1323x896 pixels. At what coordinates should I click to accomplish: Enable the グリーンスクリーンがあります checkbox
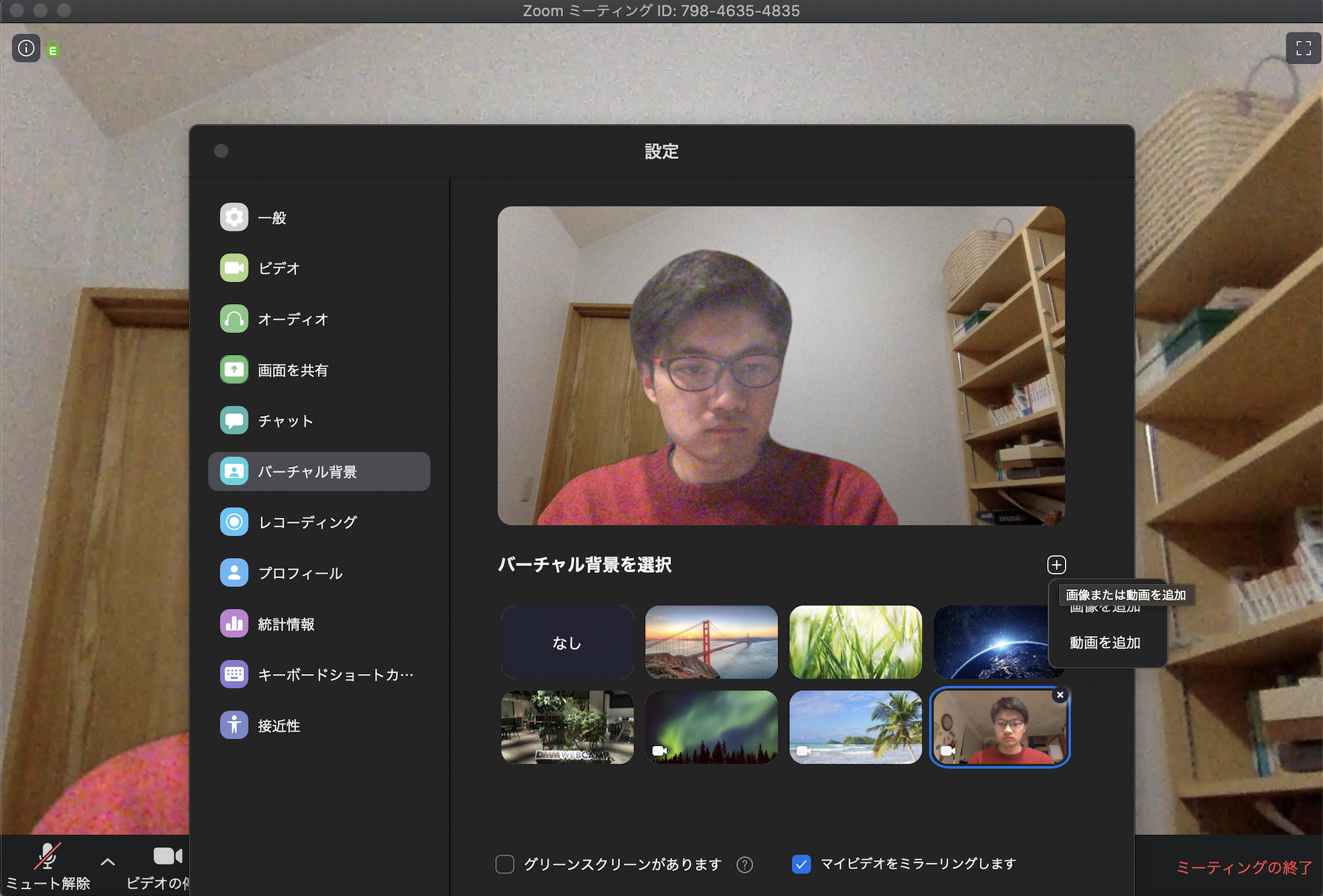[505, 864]
